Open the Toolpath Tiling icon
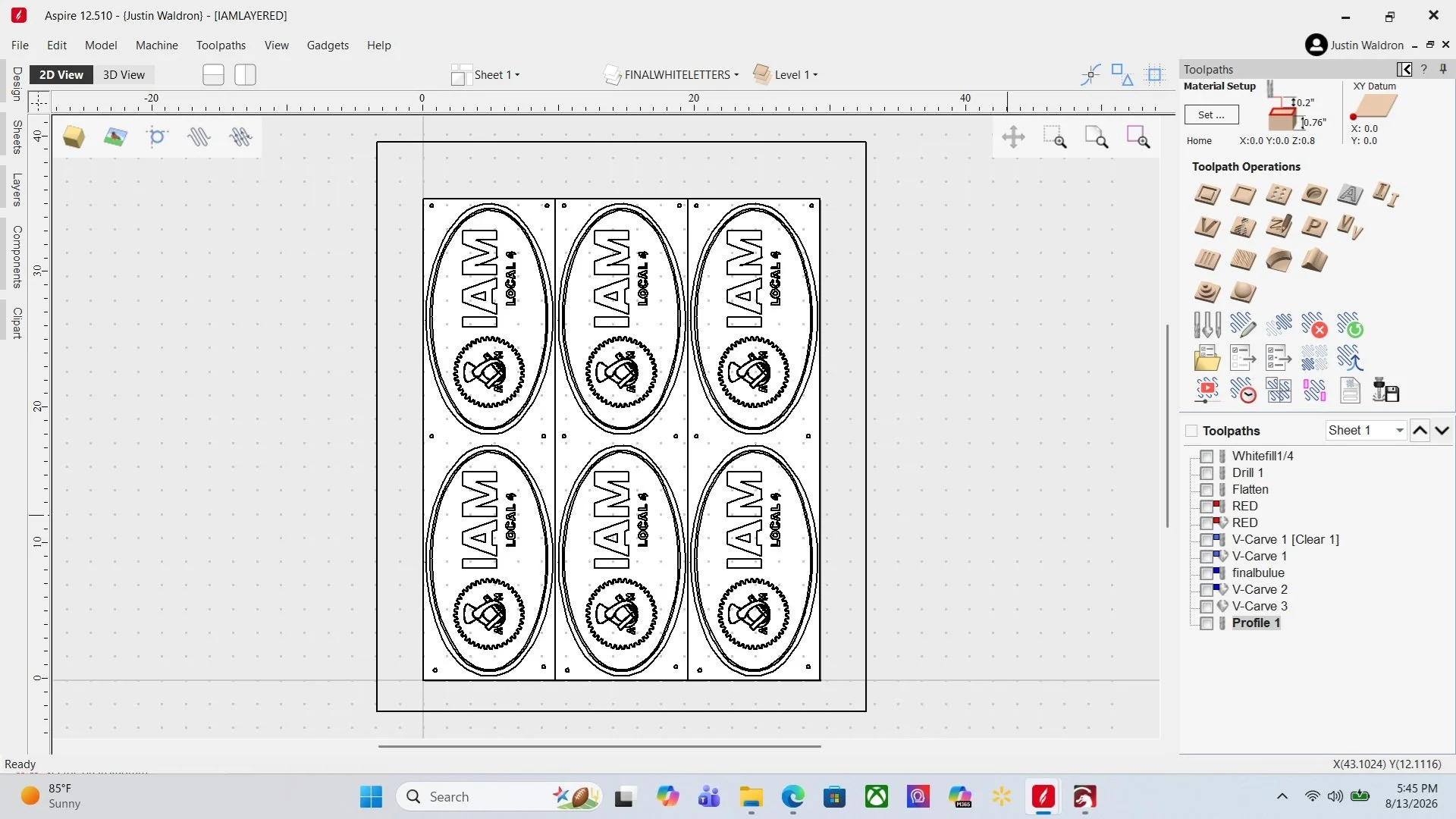This screenshot has width=1456, height=819. click(x=1279, y=391)
